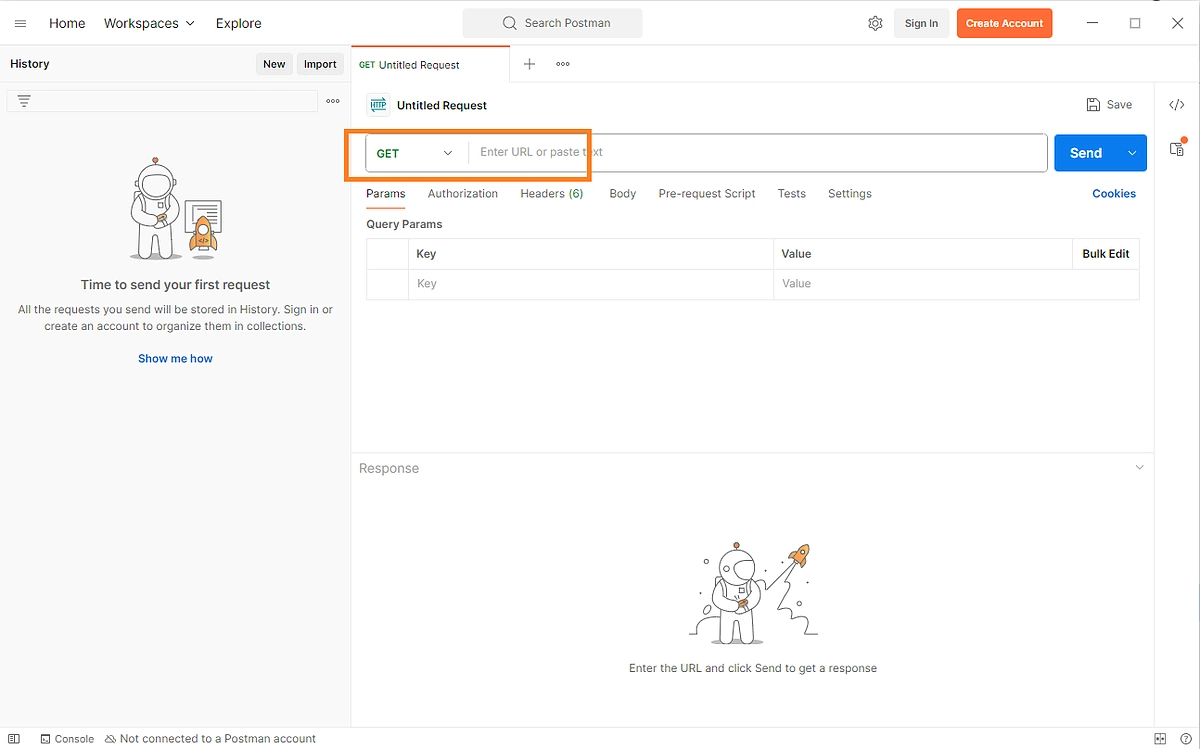Click the Query Params label

tap(404, 224)
